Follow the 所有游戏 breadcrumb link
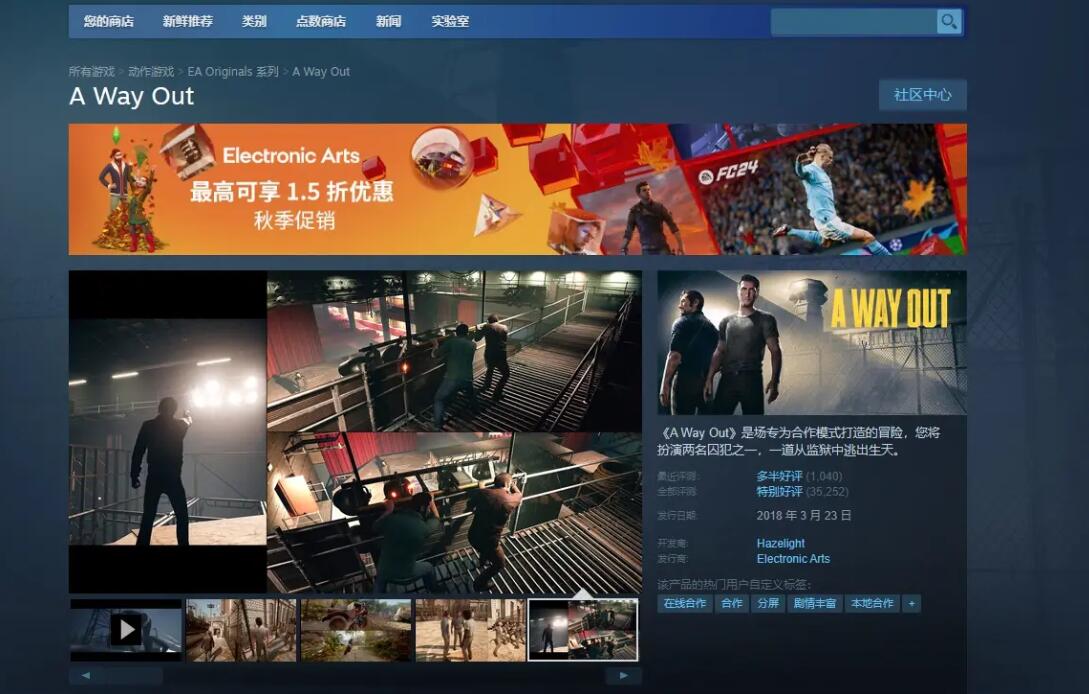The image size is (1089, 694). 92,72
